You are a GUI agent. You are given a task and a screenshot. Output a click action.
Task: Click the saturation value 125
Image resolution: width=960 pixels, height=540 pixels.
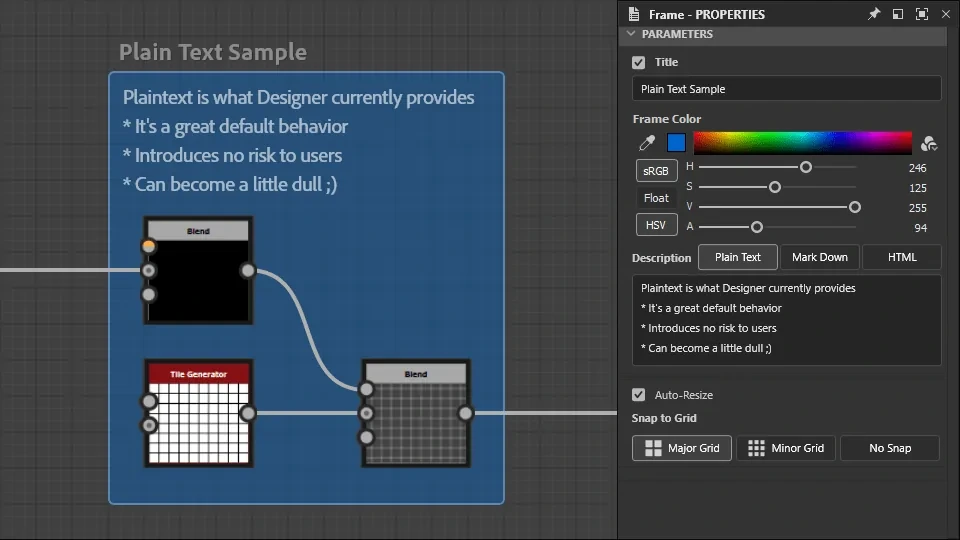coord(917,188)
